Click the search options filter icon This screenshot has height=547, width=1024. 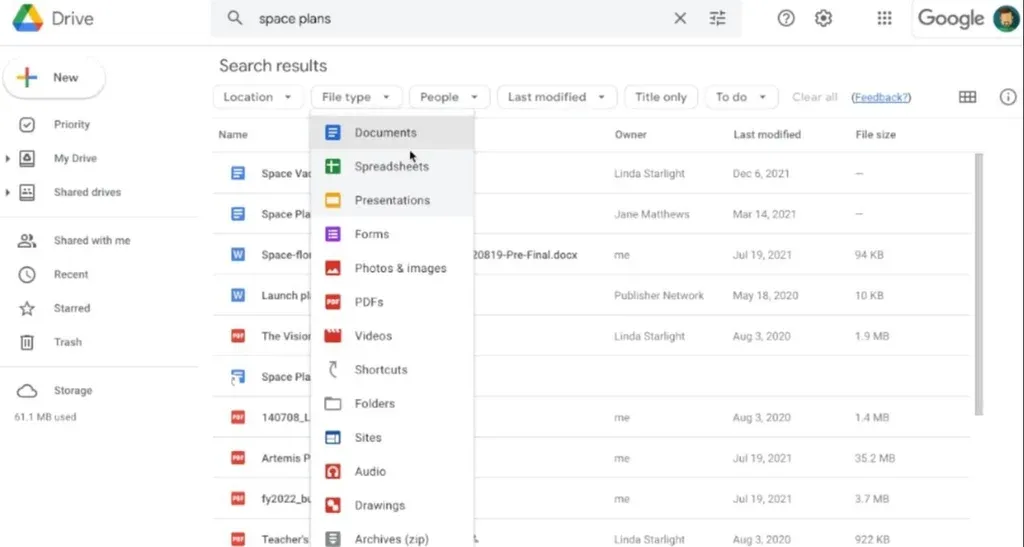(x=718, y=18)
